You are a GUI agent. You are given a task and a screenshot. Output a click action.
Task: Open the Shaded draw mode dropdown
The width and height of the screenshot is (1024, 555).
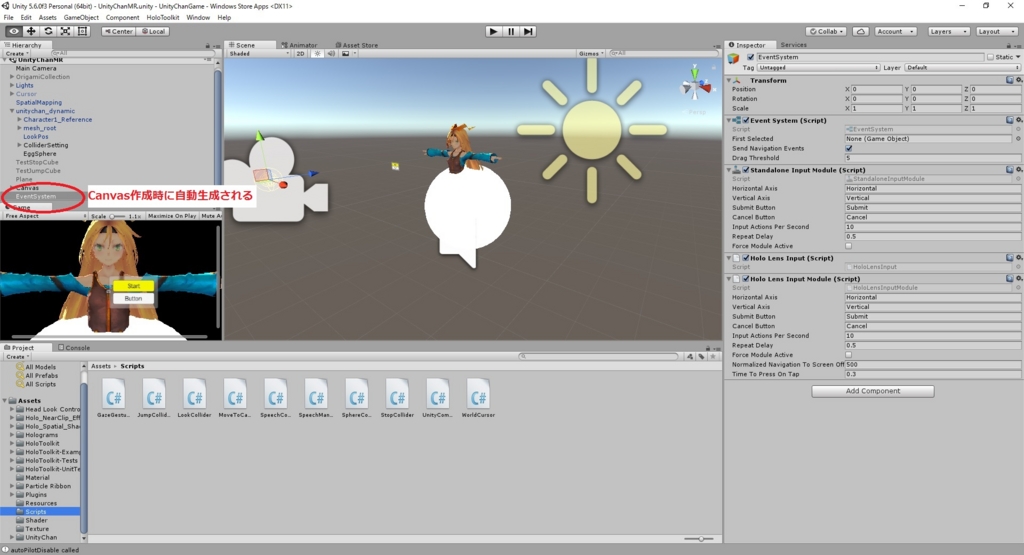pos(259,54)
